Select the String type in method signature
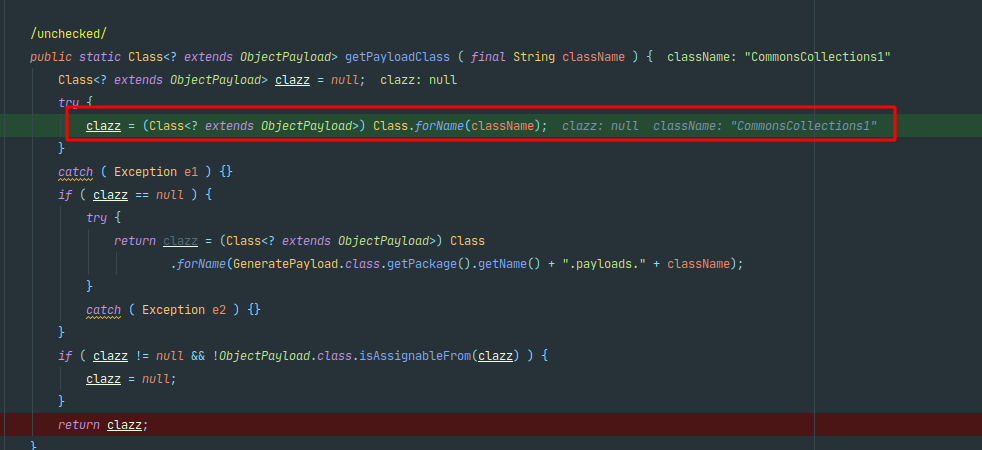 coord(534,57)
